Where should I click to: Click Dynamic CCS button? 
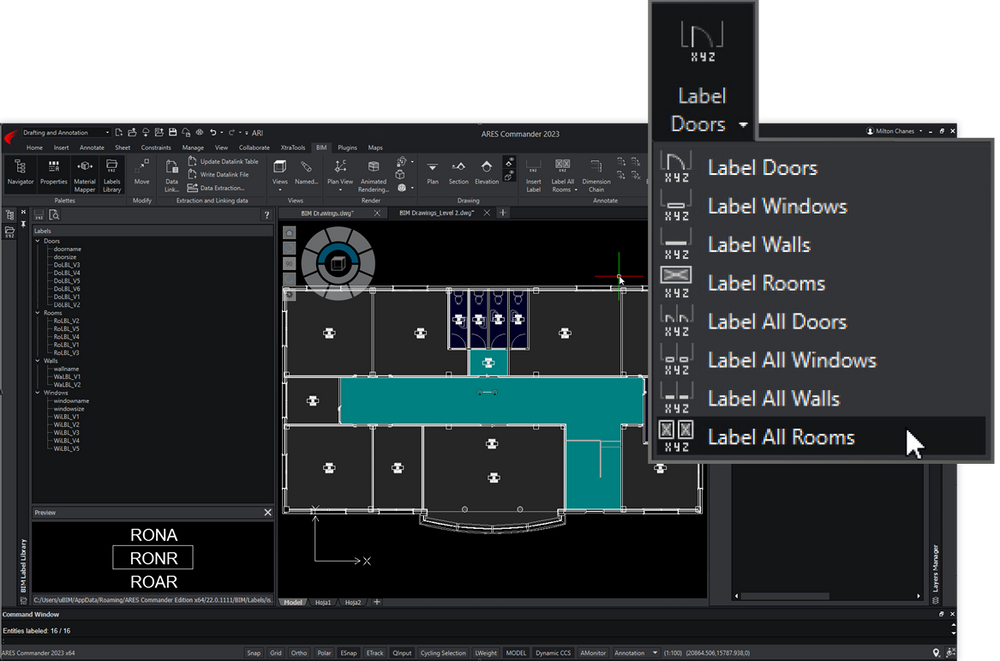pyautogui.click(x=553, y=653)
